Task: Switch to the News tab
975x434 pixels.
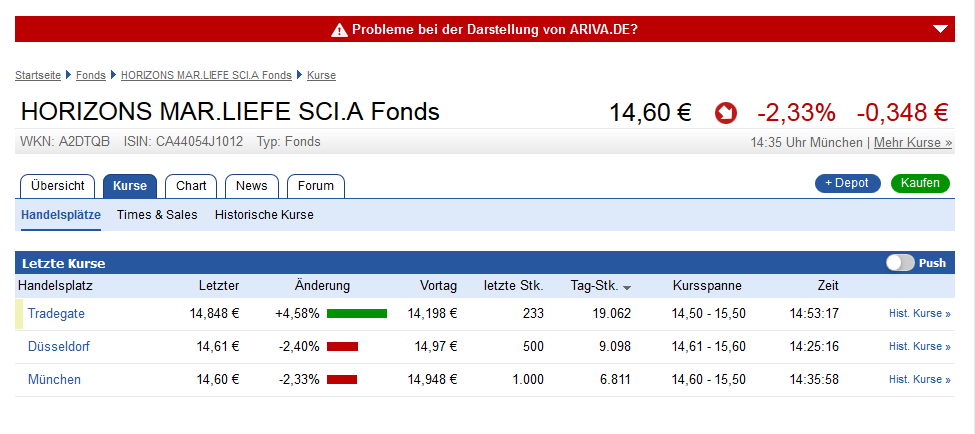Action: point(252,186)
